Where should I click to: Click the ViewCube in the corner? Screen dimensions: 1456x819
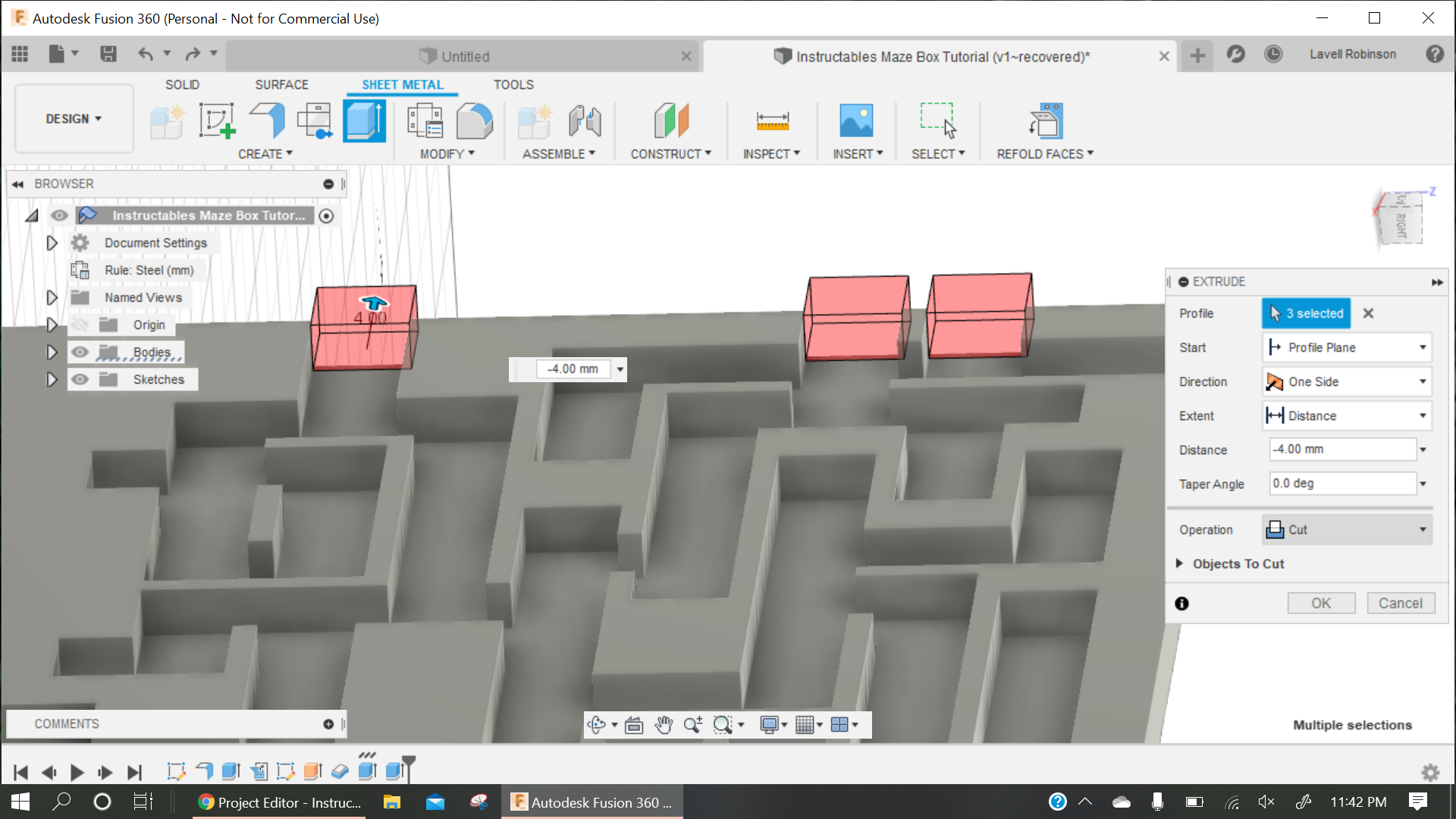coord(1401,218)
